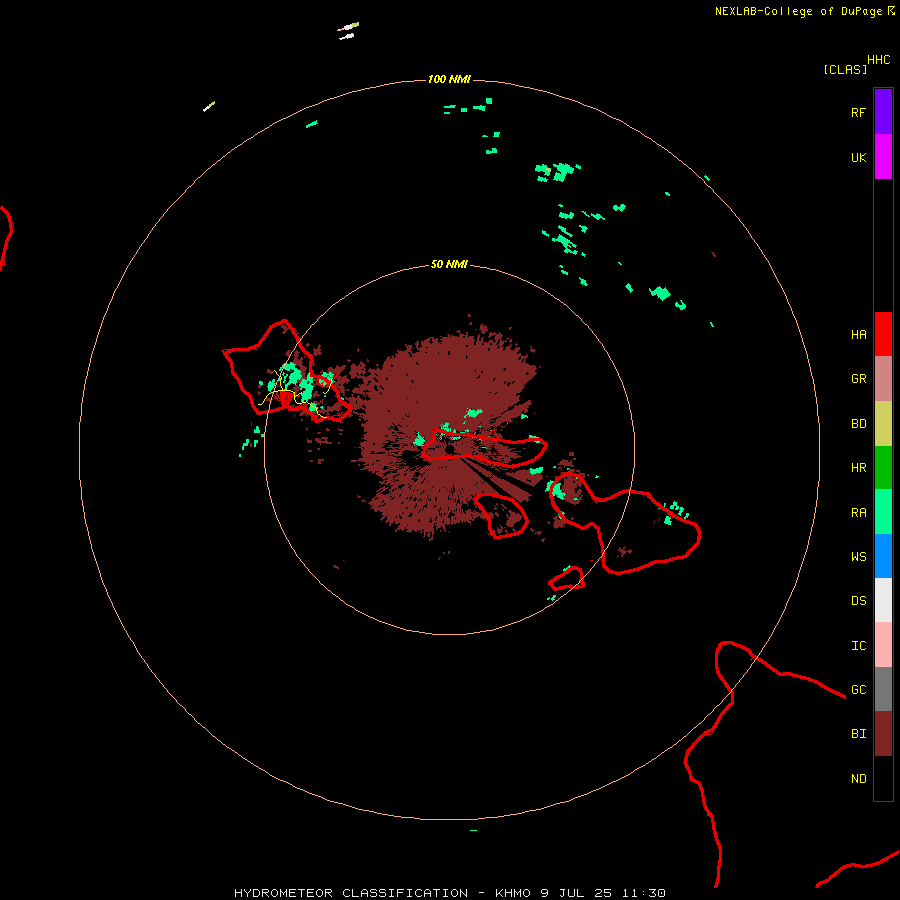Click the HR legend label

pos(858,468)
